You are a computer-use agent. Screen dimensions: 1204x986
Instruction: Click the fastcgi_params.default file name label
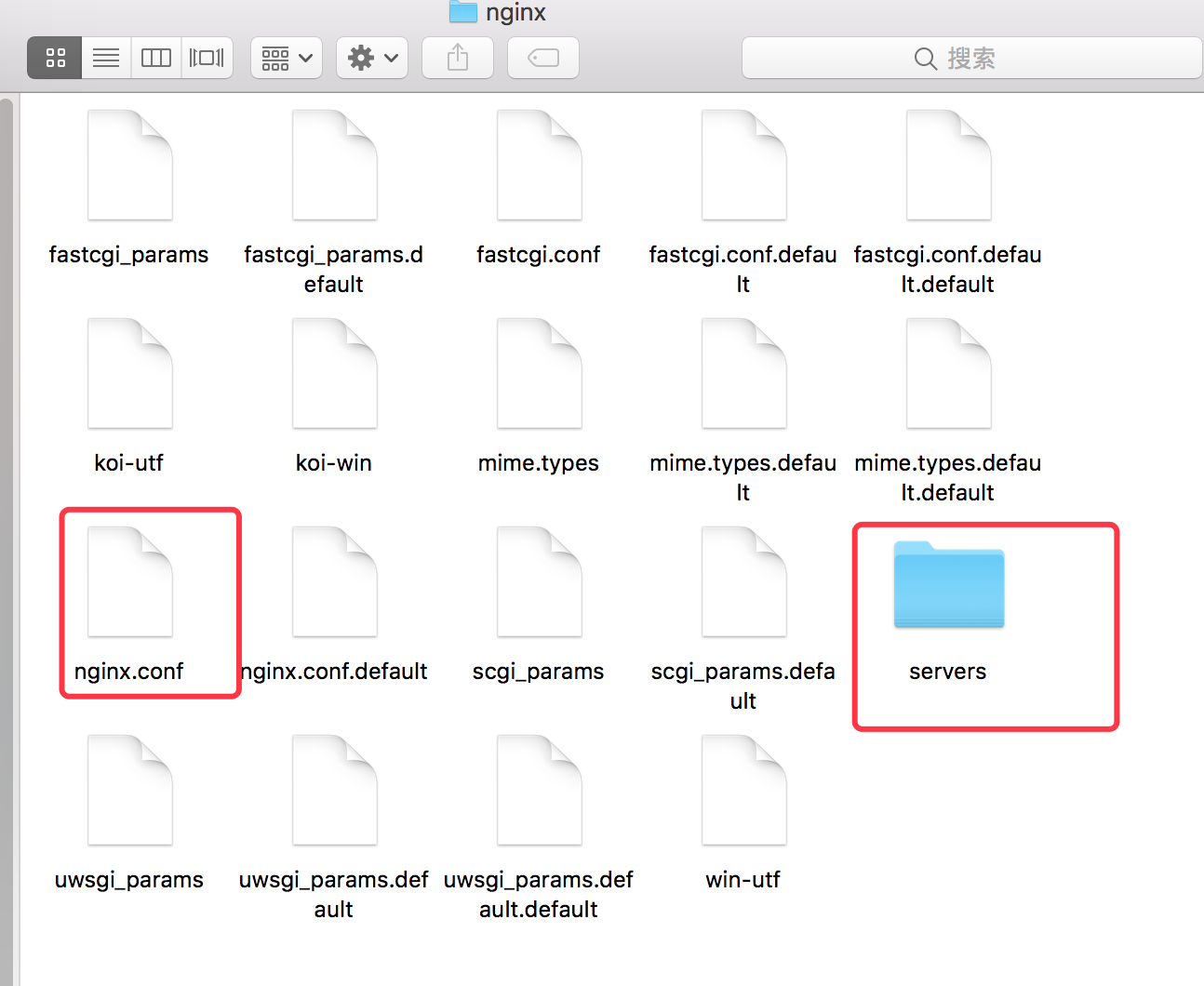[333, 270]
